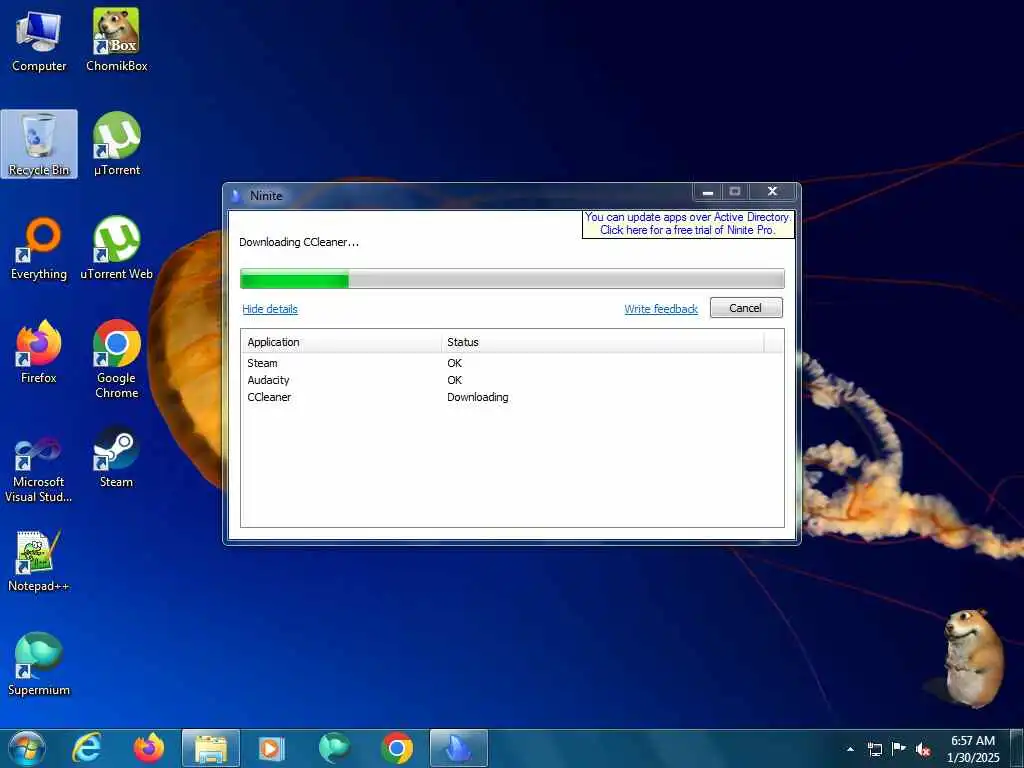The image size is (1024, 768).
Task: Close the Ninite window
Action: point(772,192)
